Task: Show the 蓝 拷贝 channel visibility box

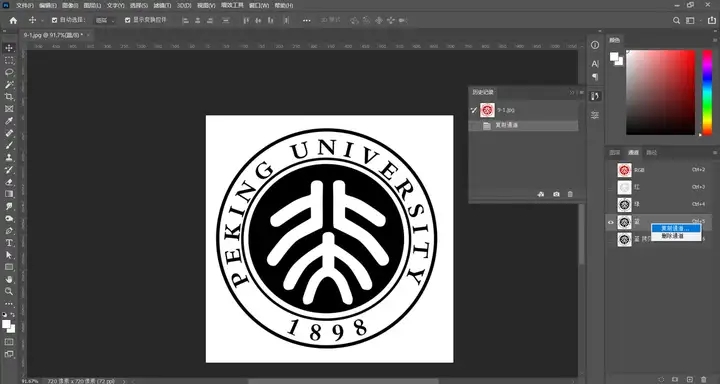Action: [611, 239]
